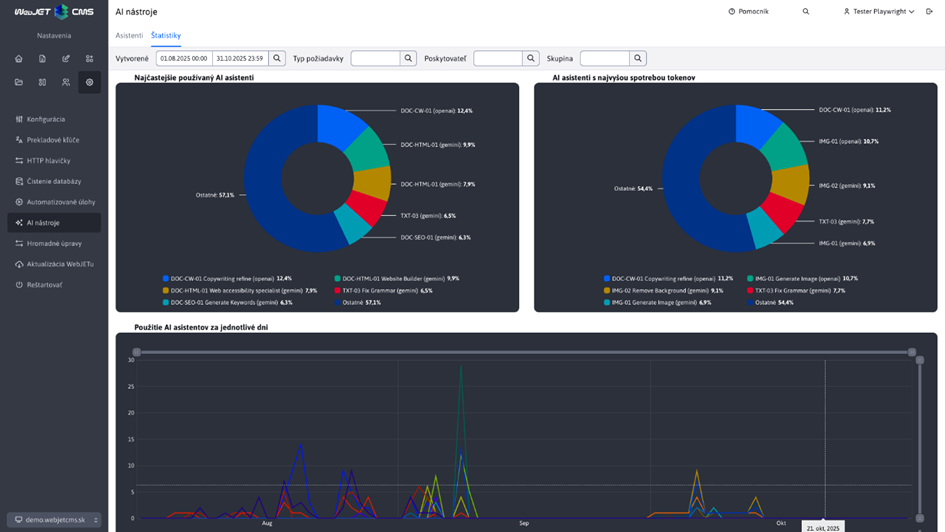Open the Pomocník help link

pos(748,12)
